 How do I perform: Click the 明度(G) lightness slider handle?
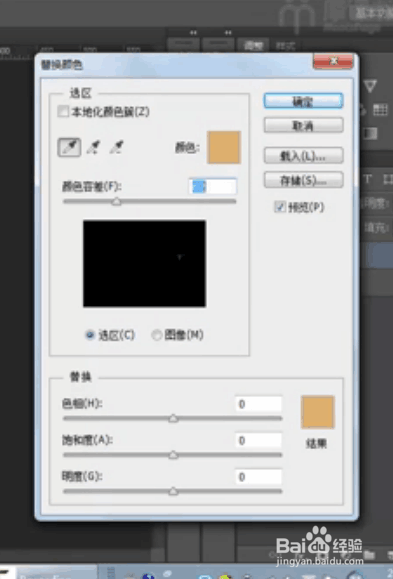point(173,491)
